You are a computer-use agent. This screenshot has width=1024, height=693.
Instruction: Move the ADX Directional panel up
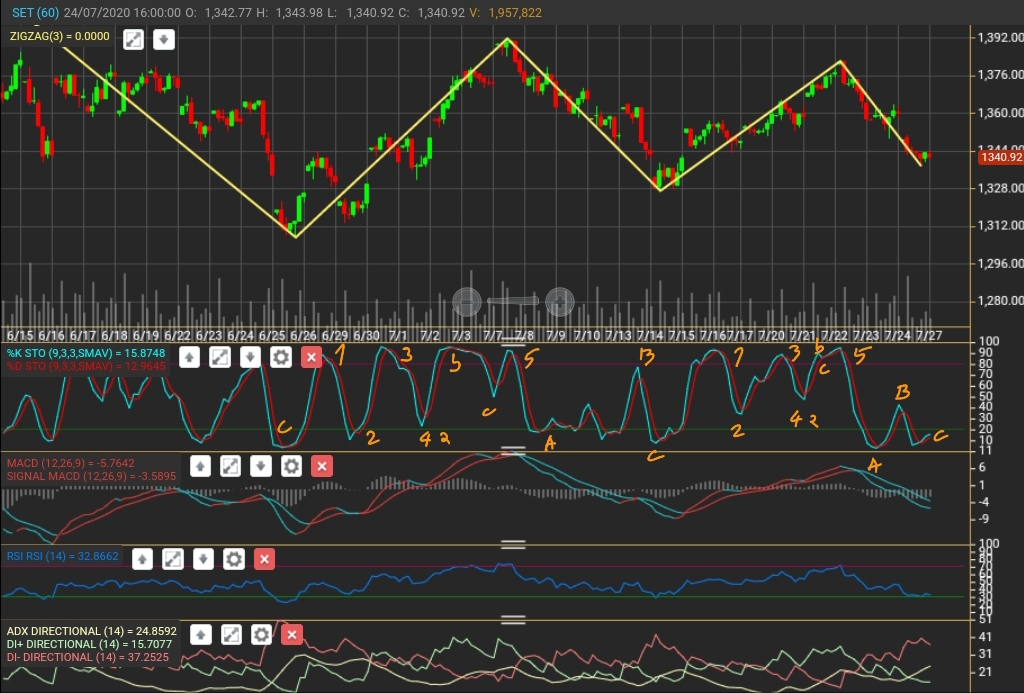[x=200, y=635]
